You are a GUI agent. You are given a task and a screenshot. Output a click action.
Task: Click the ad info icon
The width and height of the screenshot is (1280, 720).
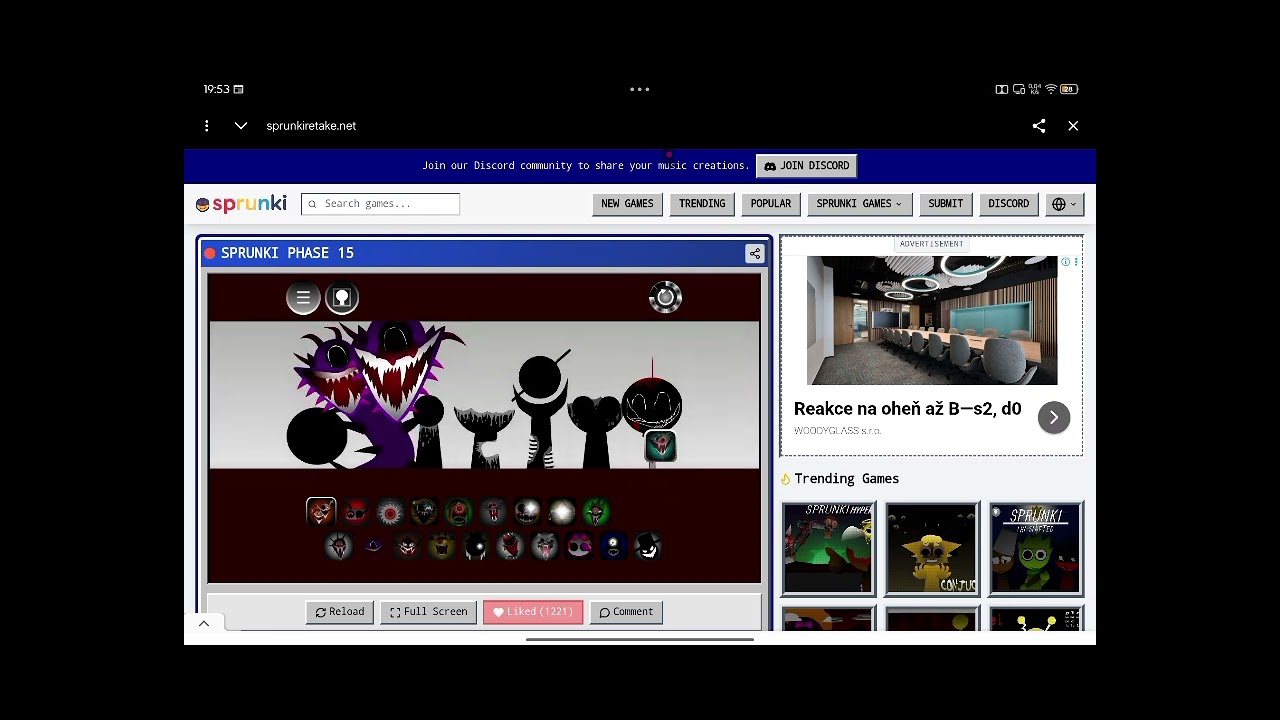click(x=1065, y=262)
